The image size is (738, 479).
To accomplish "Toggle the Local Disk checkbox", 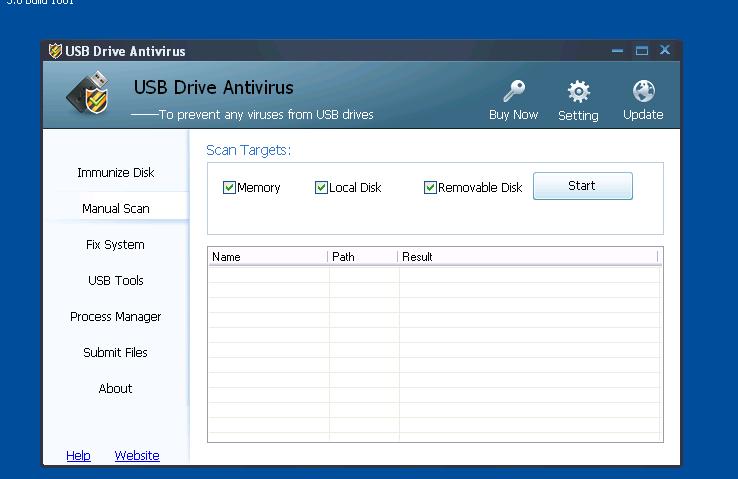I will point(321,188).
